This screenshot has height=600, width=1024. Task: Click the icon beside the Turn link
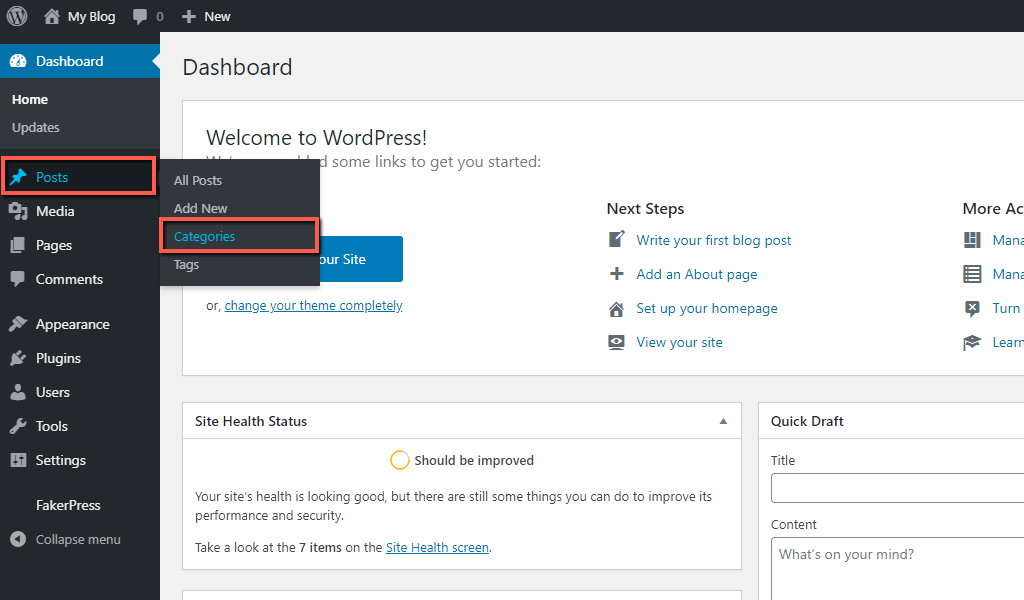(x=972, y=308)
